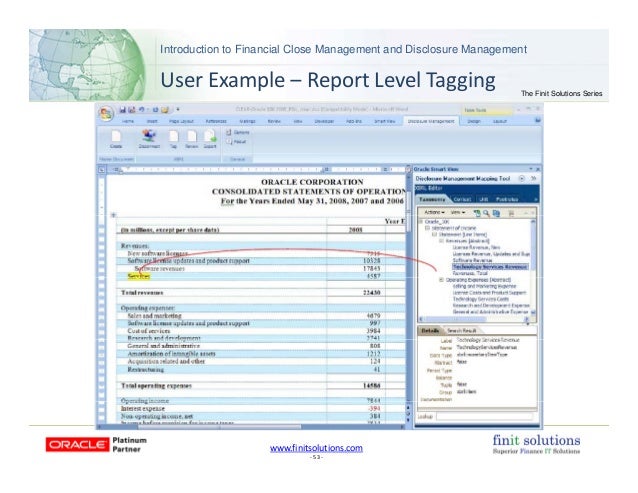This screenshot has width=638, height=493.
Task: Switch to the Footnotes tab
Action: [507, 199]
